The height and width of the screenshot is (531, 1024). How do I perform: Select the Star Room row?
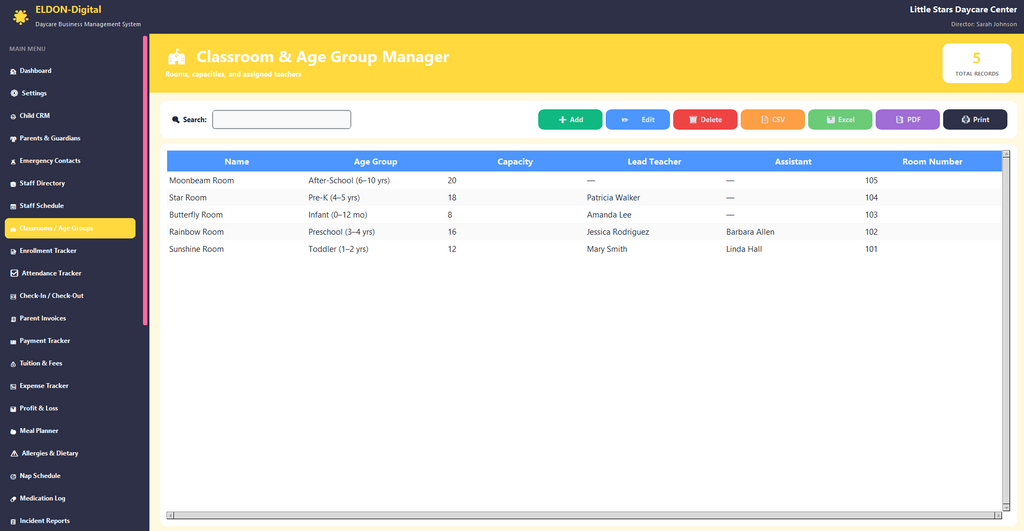point(584,197)
